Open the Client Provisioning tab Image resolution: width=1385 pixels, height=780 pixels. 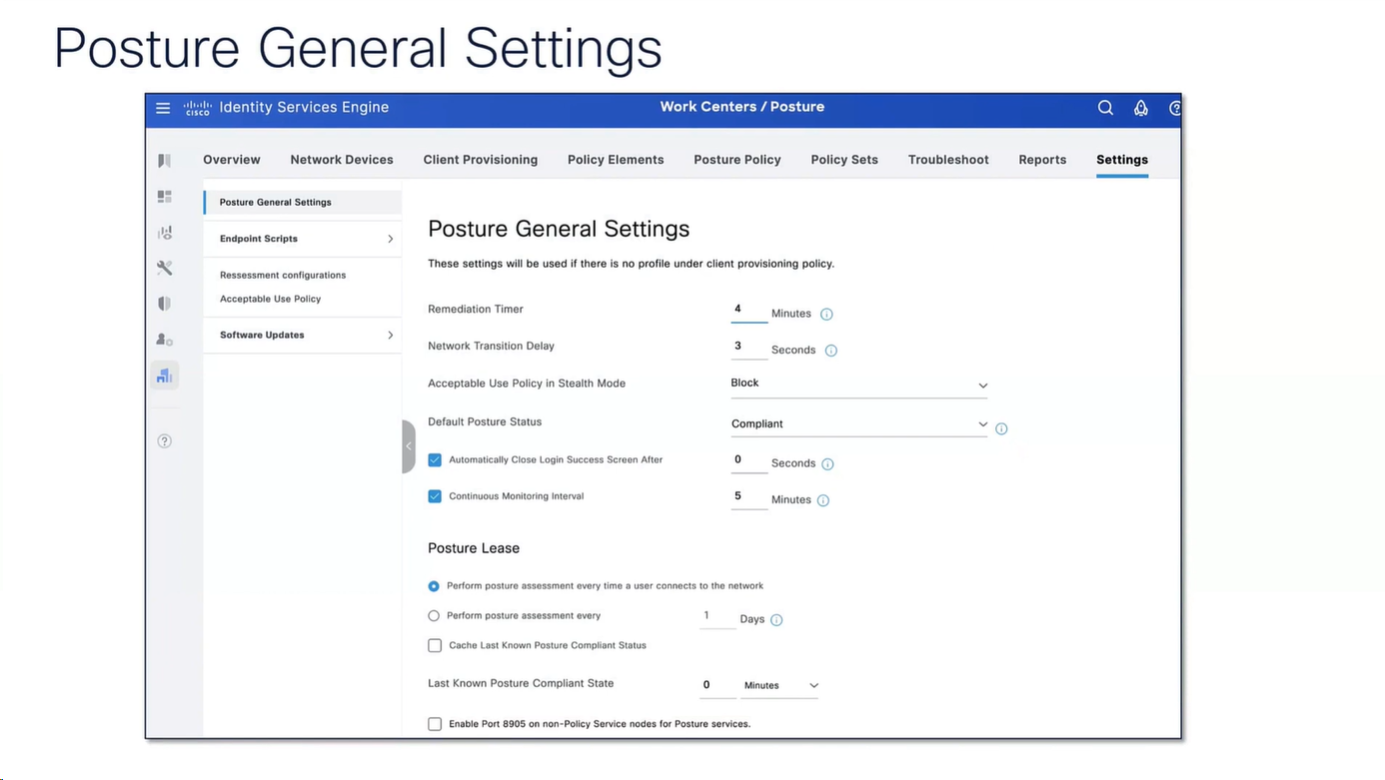(480, 160)
